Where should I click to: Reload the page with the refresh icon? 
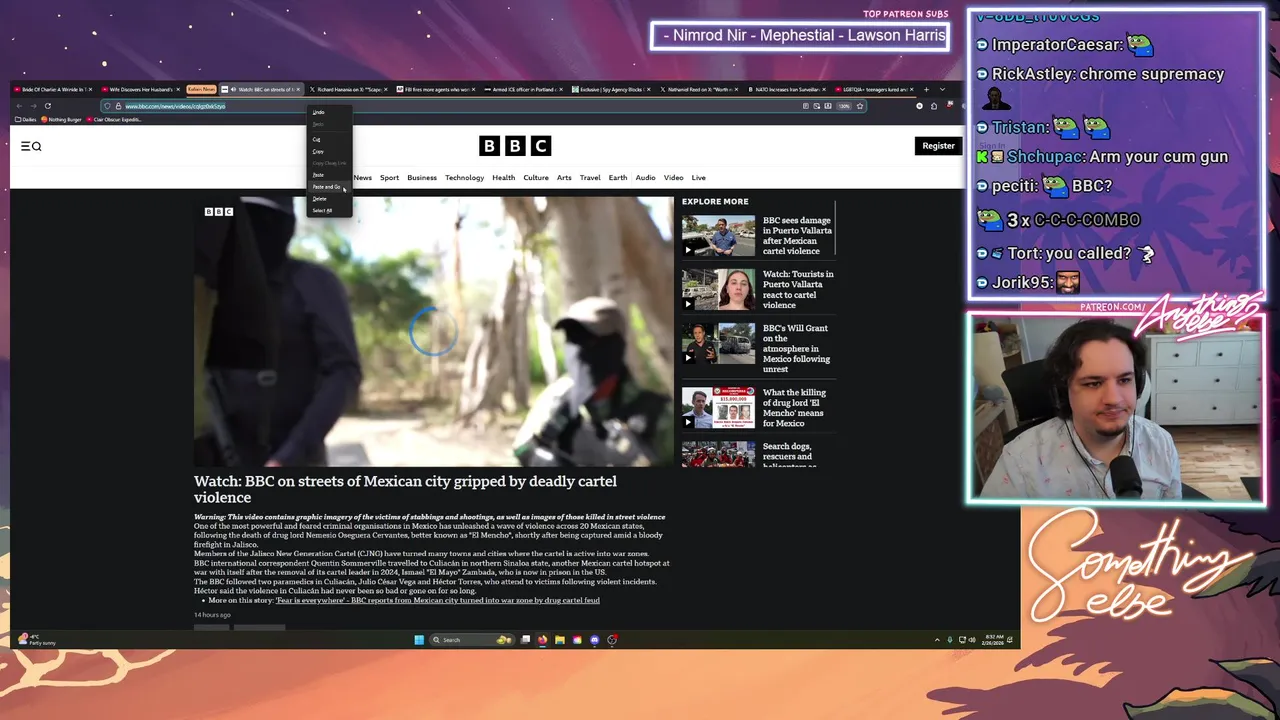click(47, 106)
